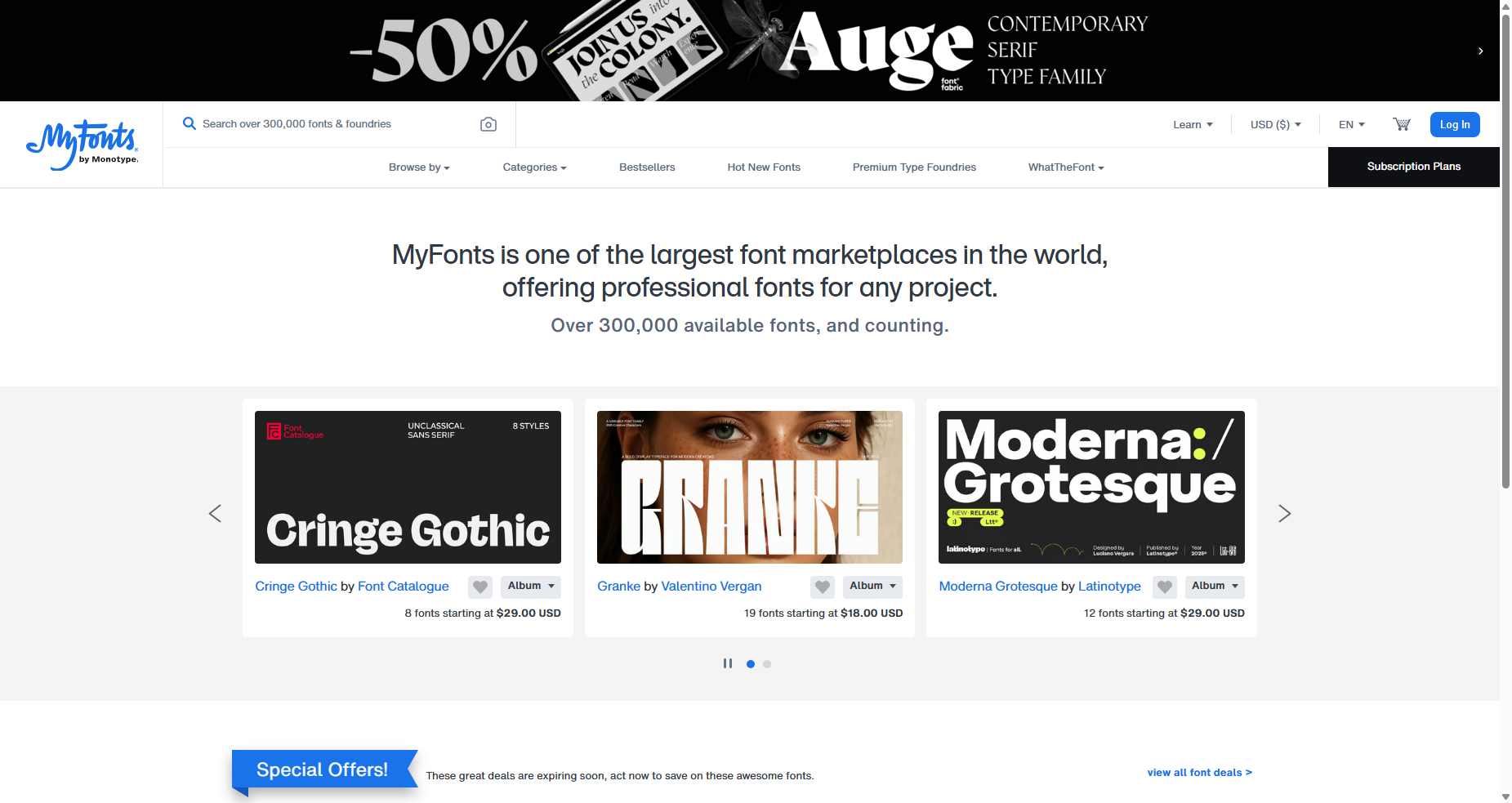Expand the Categories menu
Screen dimensions: 1512x803
click(534, 167)
